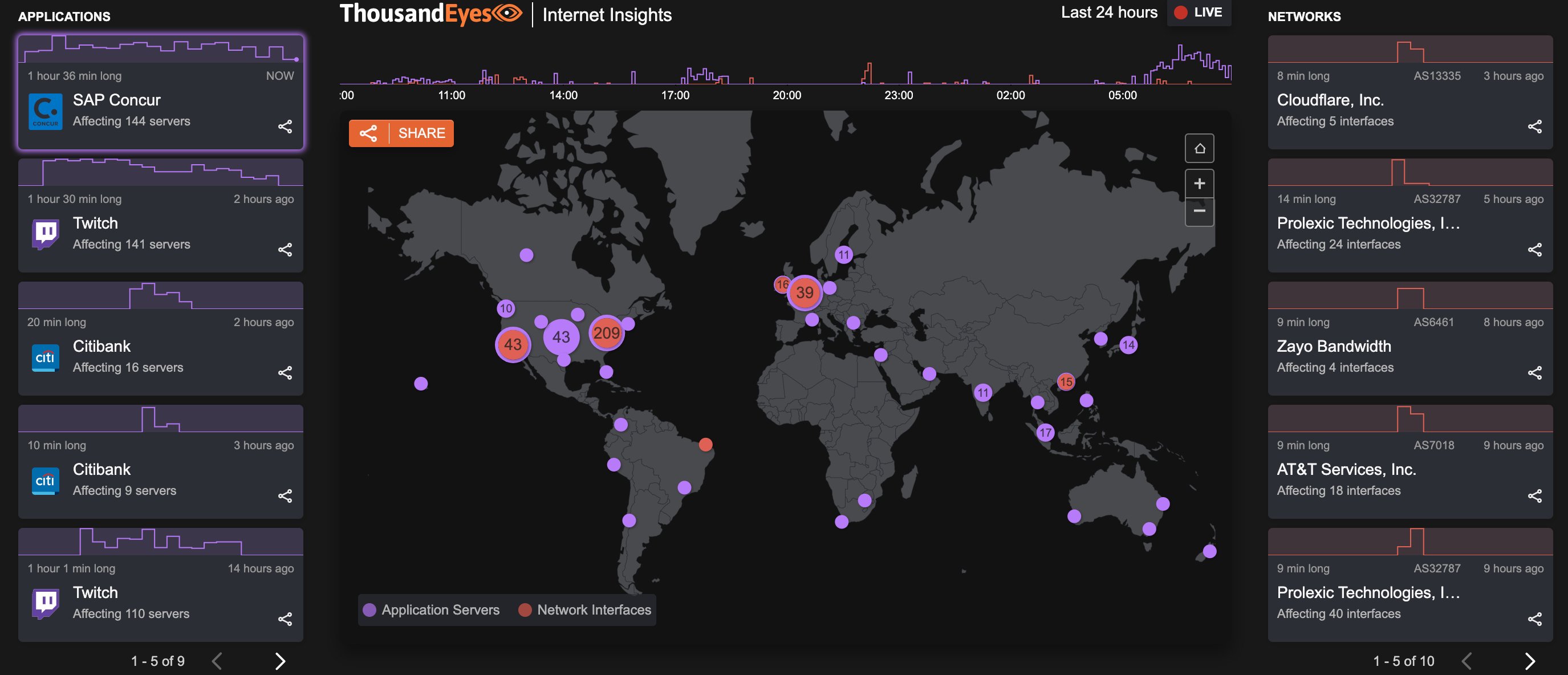Open the Cloudflare, Inc. outage card
The width and height of the screenshot is (1568, 675).
tap(1411, 92)
